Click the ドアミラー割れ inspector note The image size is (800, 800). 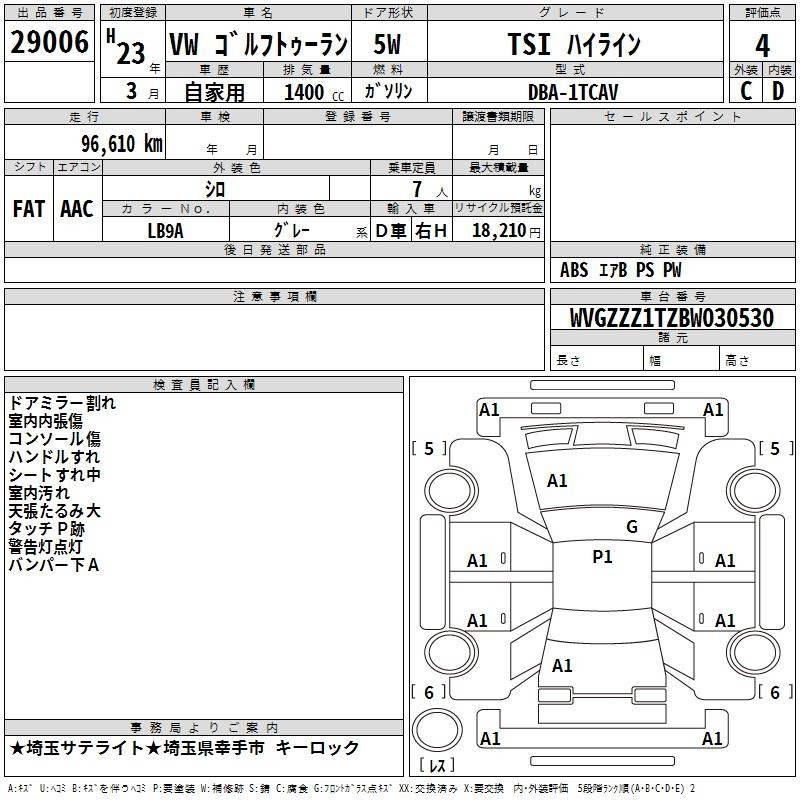62,403
